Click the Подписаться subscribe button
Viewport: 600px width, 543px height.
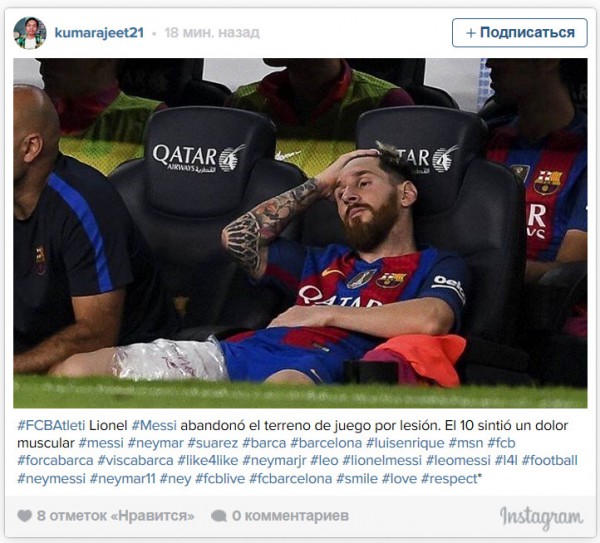[520, 33]
